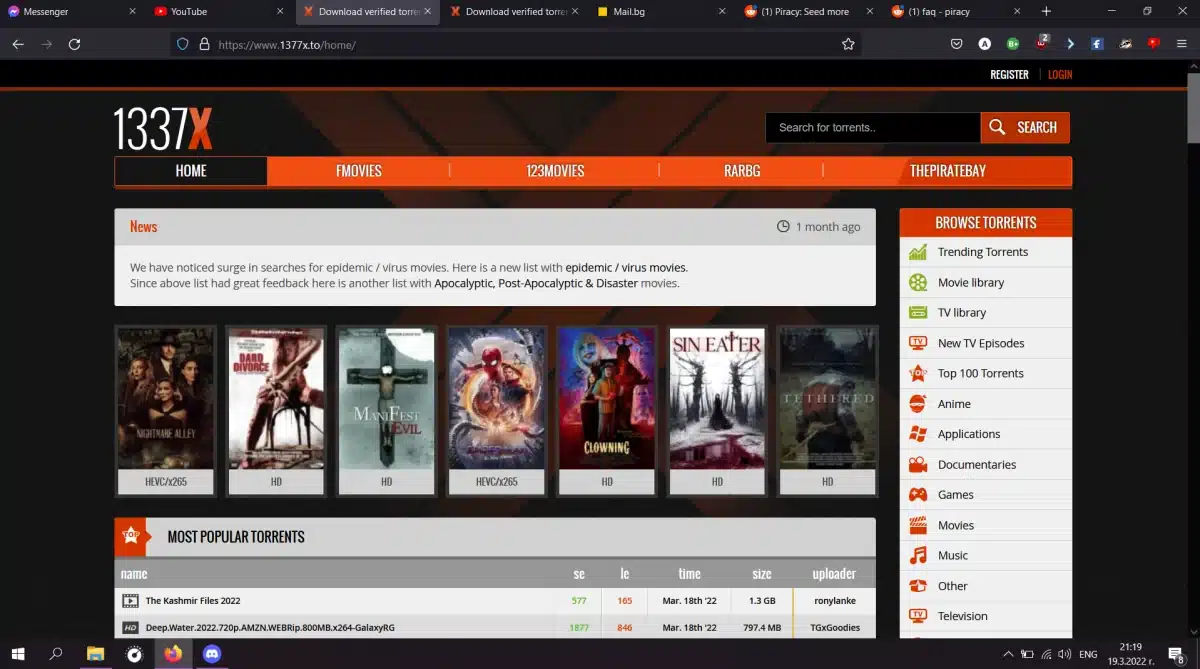The width and height of the screenshot is (1200, 669).
Task: Switch to the YouTube tab
Action: click(218, 11)
